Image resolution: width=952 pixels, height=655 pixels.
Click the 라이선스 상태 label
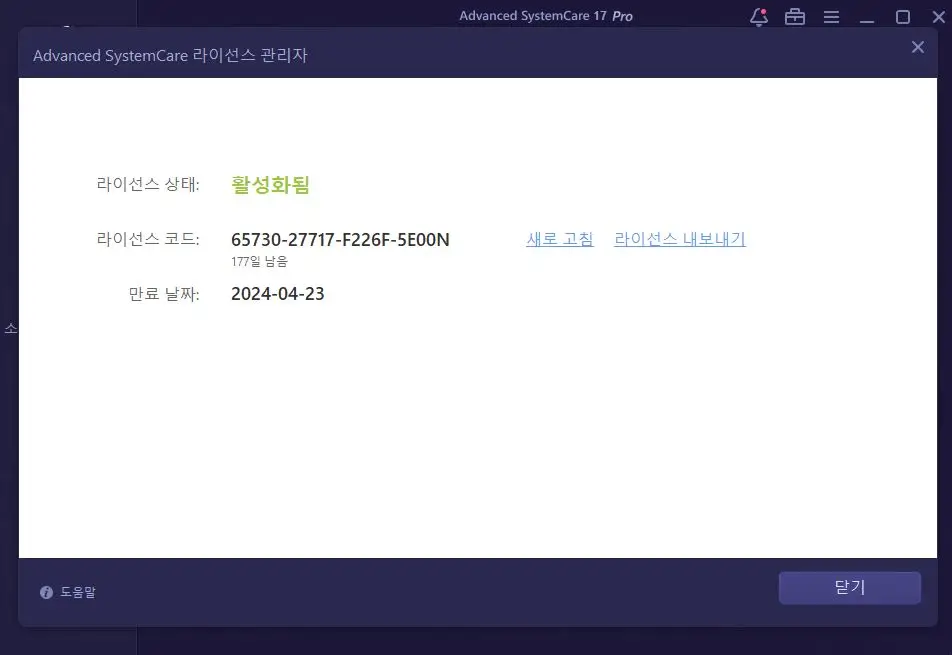(146, 184)
